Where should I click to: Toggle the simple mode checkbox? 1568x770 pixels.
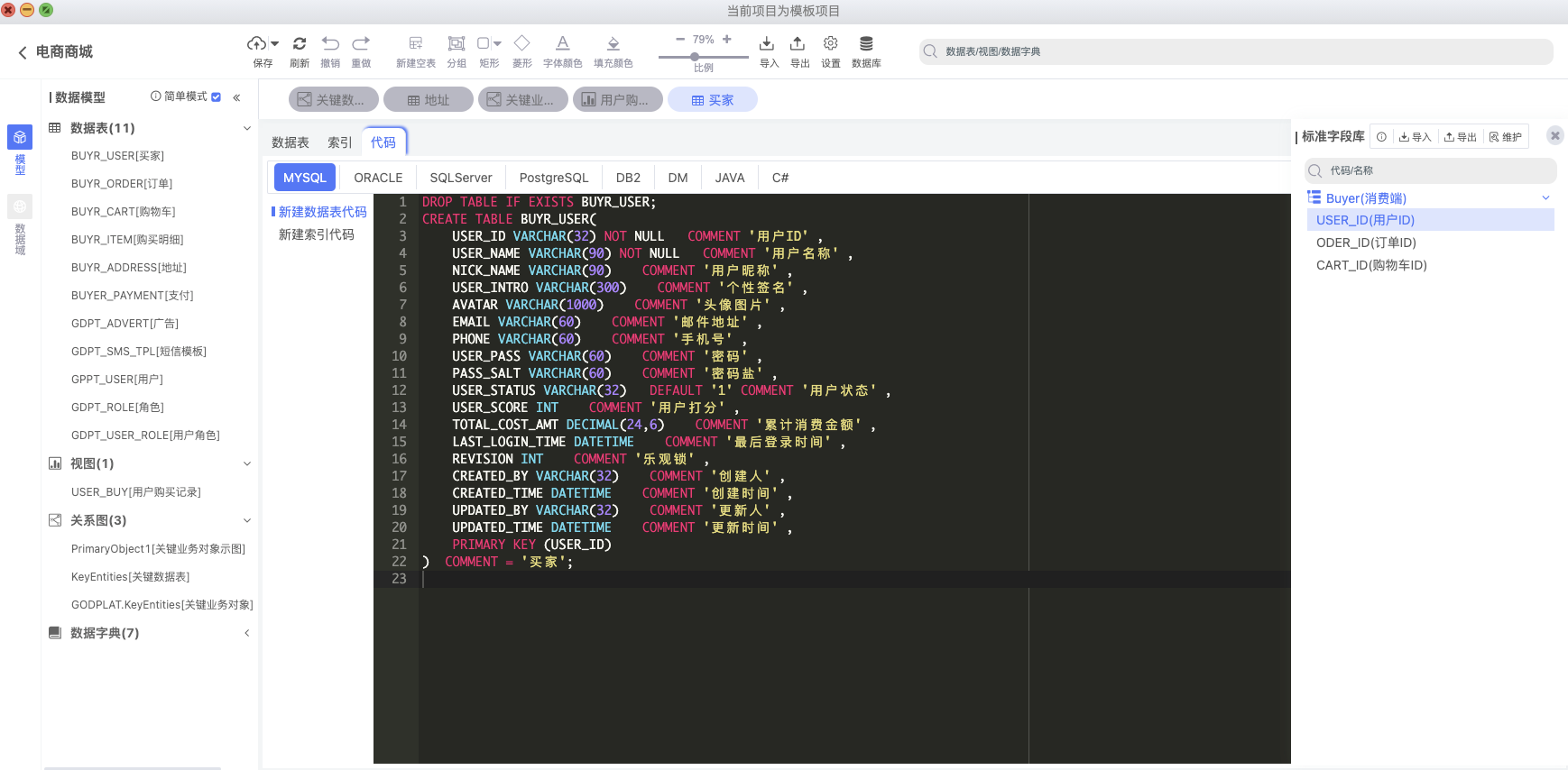(216, 96)
